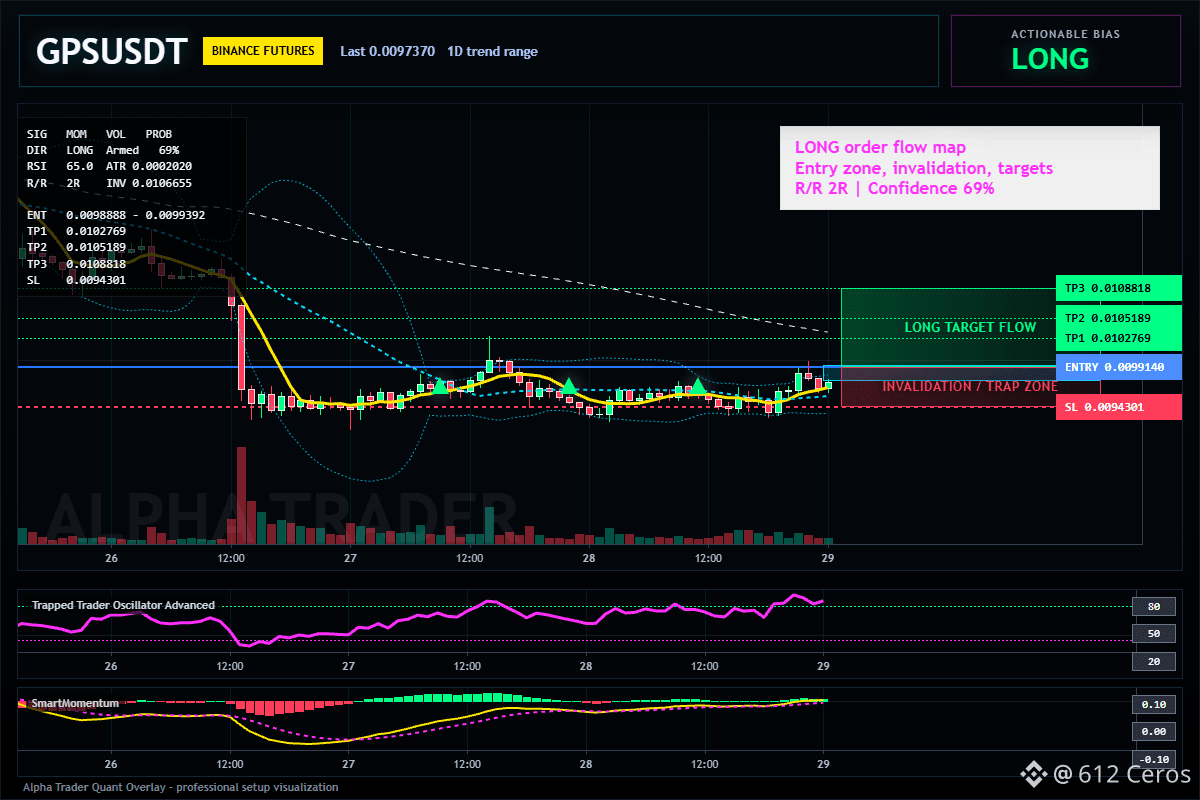Click the red SL 0.0094301 tag

tap(1119, 407)
